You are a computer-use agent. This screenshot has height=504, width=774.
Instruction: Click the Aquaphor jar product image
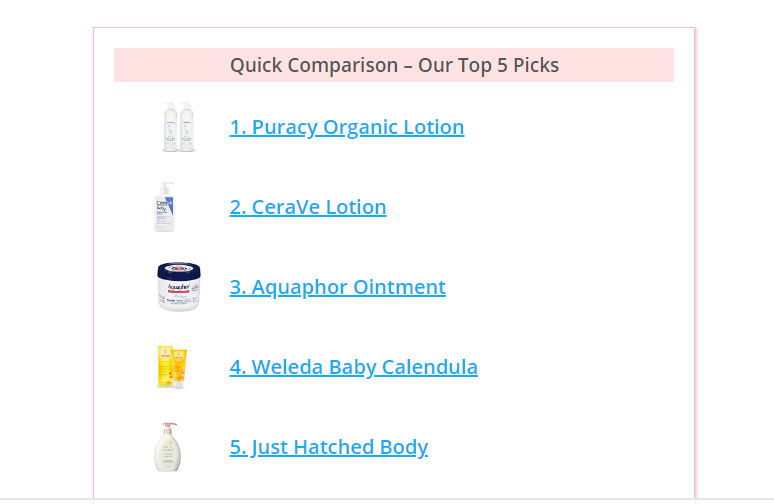[x=179, y=287]
